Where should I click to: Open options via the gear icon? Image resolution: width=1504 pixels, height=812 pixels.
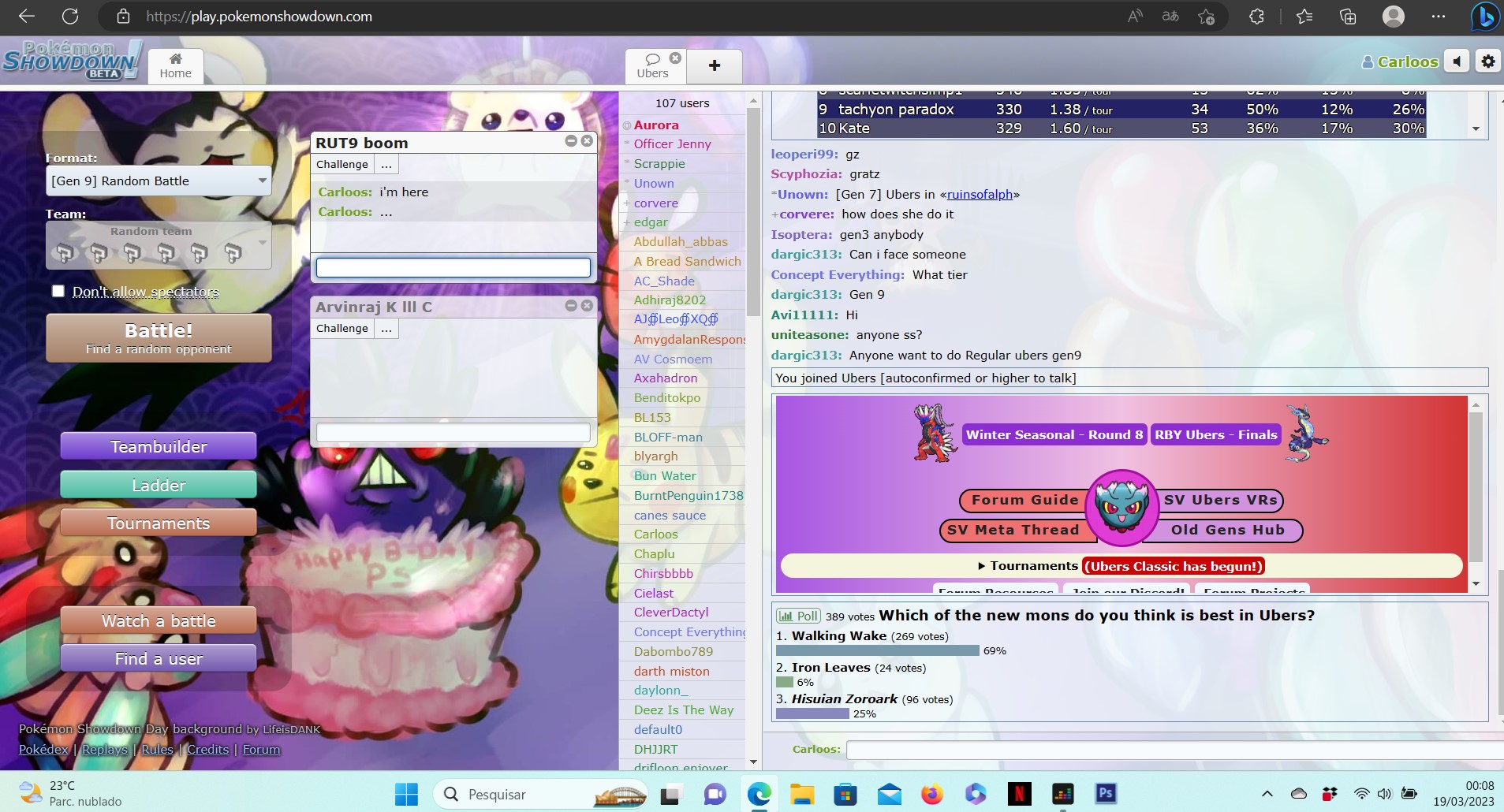pos(1487,61)
